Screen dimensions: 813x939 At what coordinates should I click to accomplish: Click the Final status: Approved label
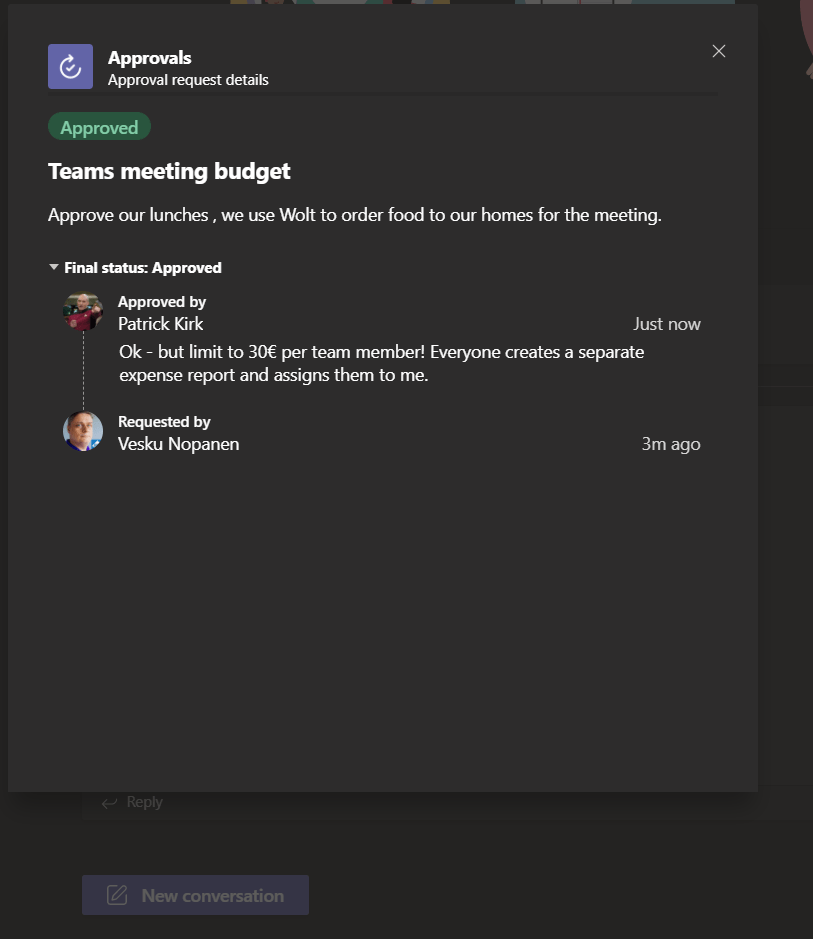(143, 267)
